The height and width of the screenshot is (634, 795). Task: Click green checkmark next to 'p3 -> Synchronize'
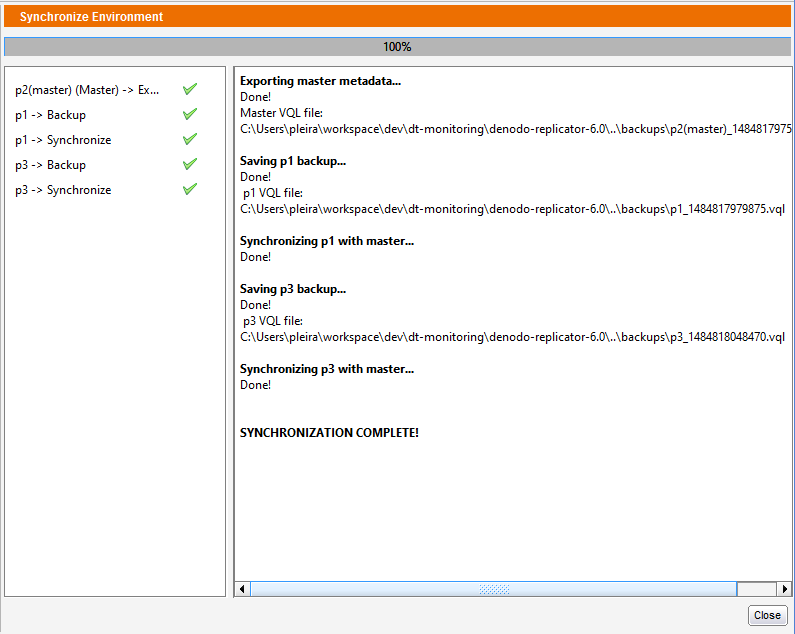tap(190, 189)
